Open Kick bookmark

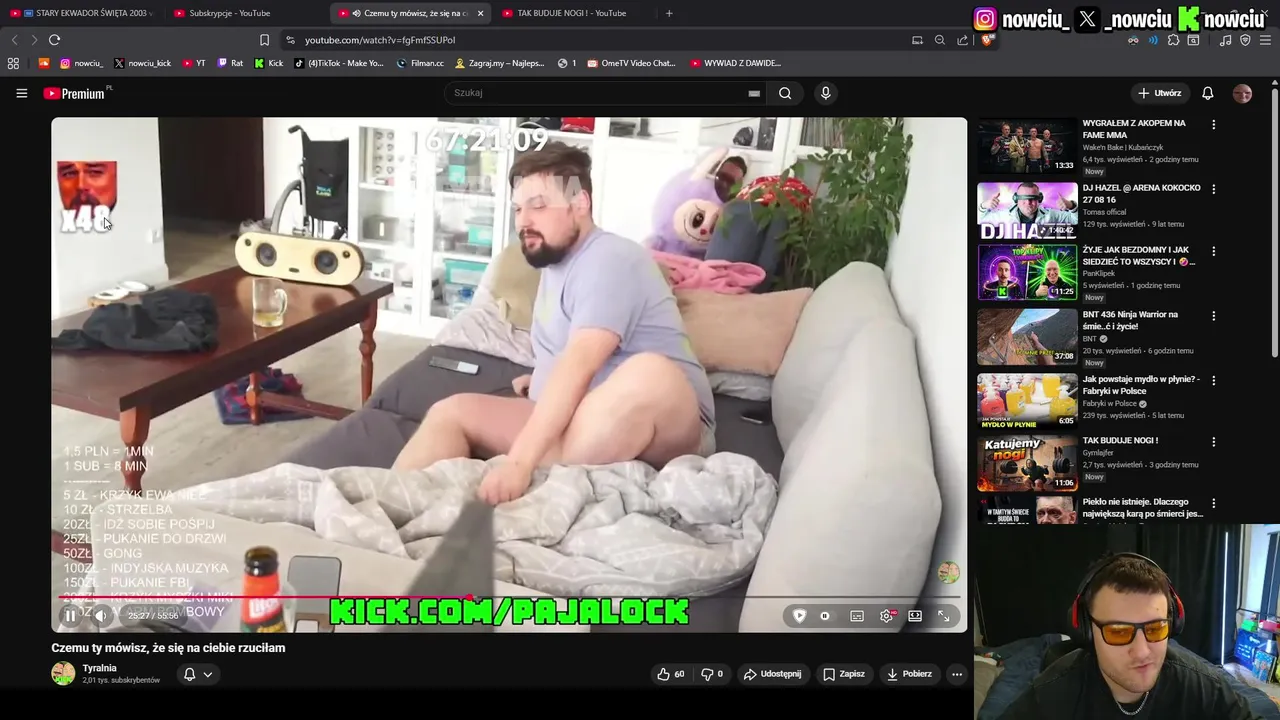(269, 63)
